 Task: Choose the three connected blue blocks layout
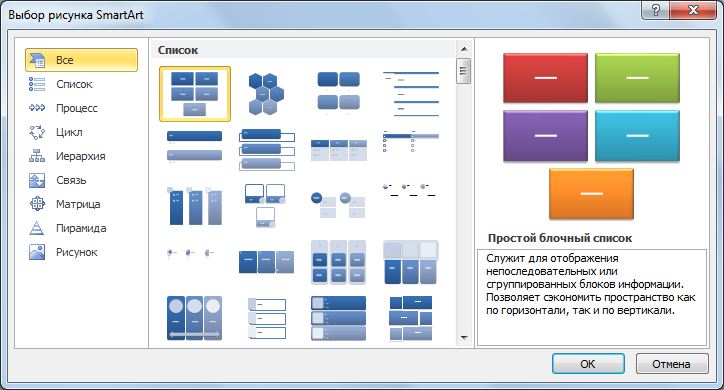point(266,262)
